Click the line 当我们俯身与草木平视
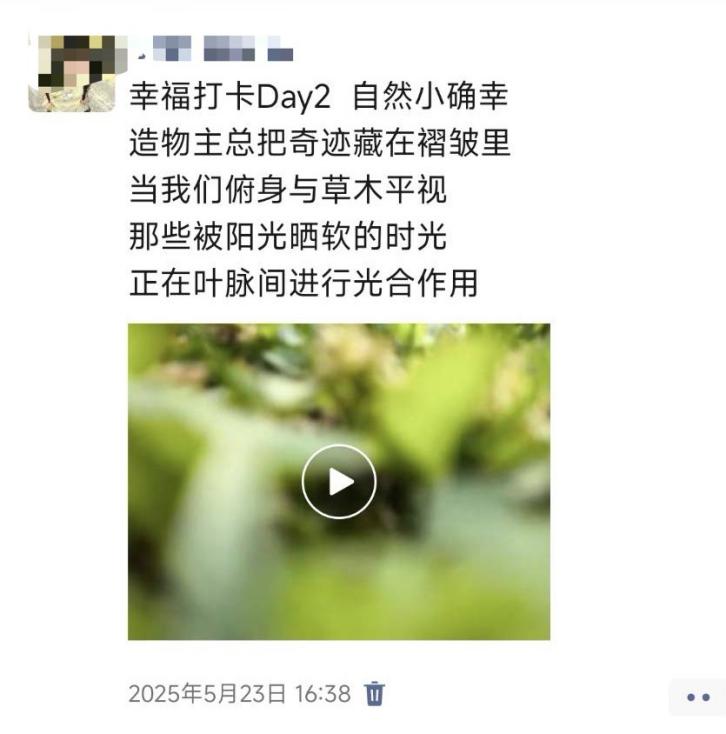Screen dimensions: 726x734 point(288,190)
